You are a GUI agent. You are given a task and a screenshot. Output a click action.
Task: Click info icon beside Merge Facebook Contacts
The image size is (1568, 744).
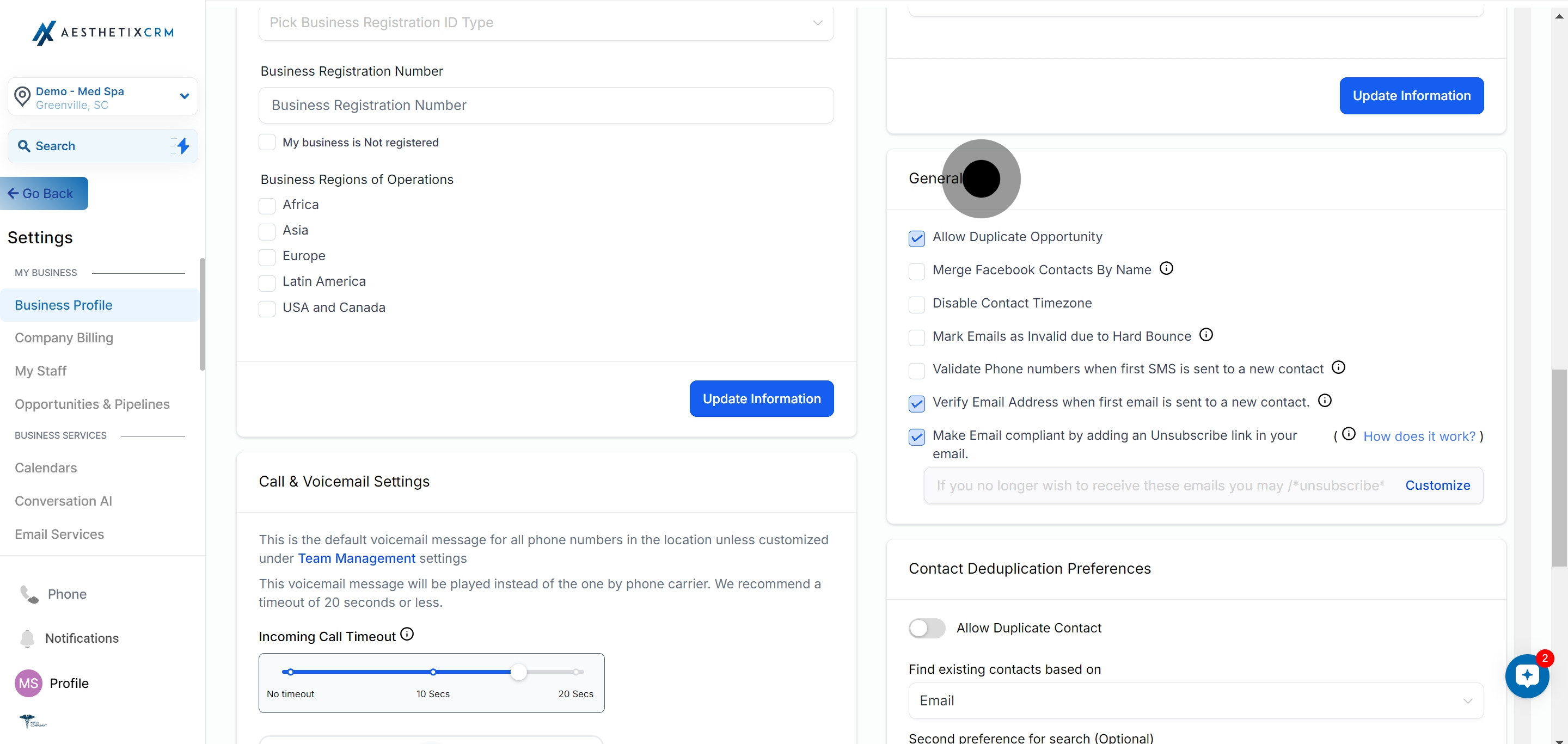point(1166,268)
